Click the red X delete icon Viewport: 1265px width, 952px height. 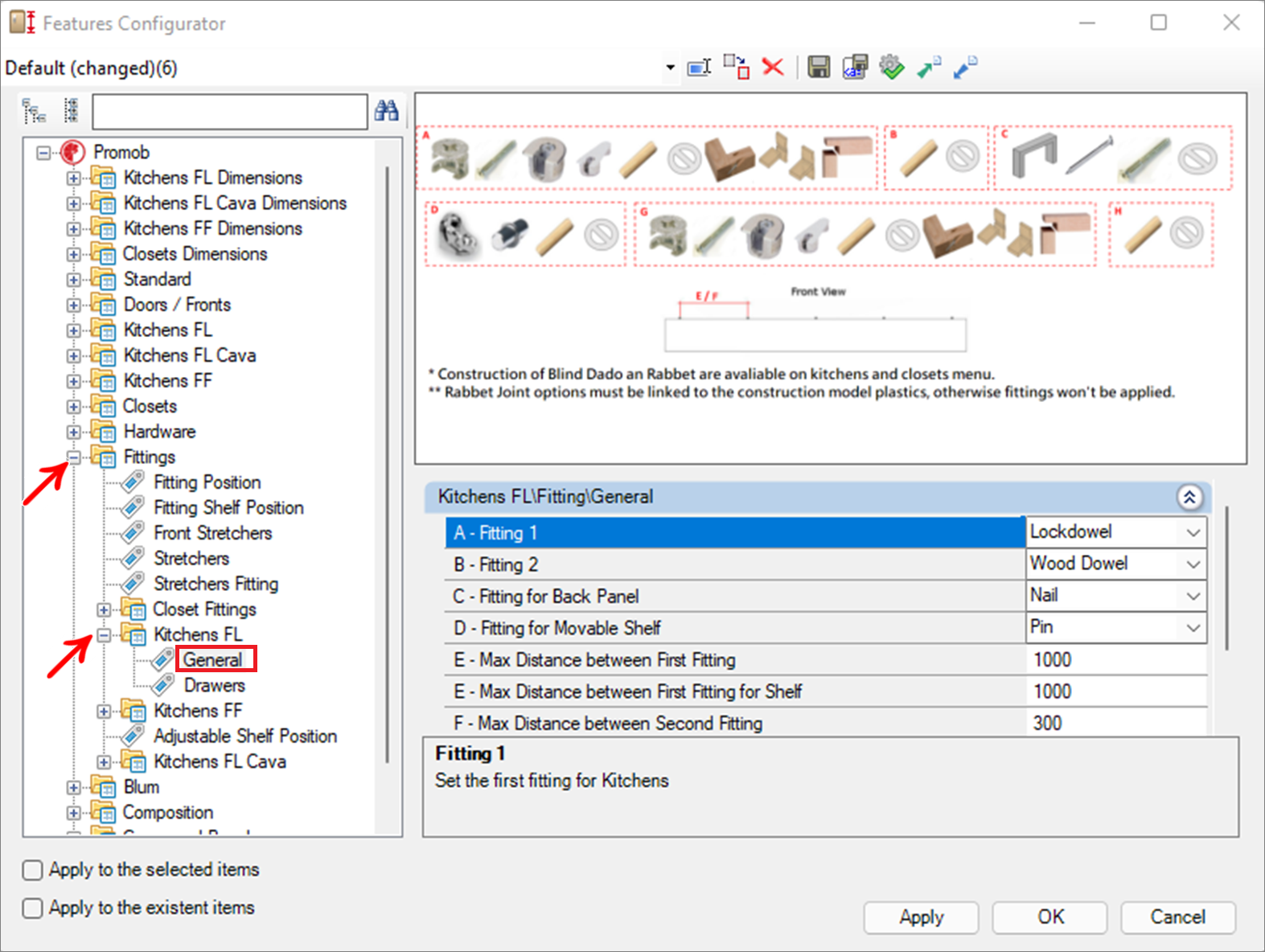tap(773, 67)
